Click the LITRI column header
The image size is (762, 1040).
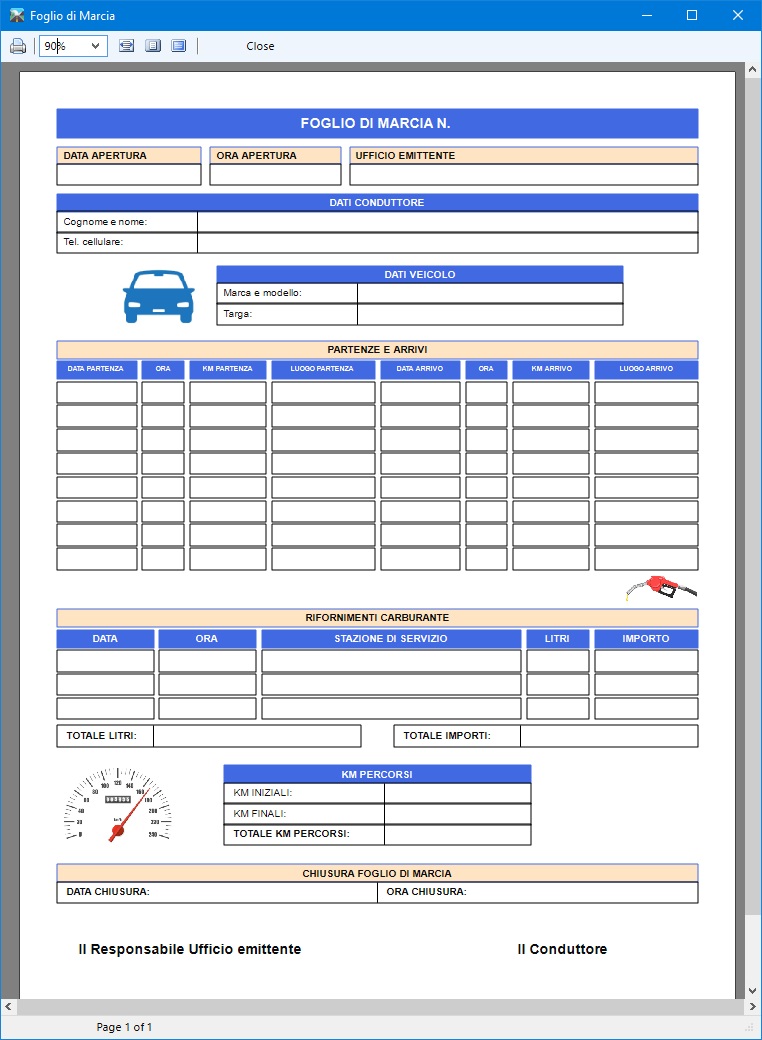click(x=557, y=639)
